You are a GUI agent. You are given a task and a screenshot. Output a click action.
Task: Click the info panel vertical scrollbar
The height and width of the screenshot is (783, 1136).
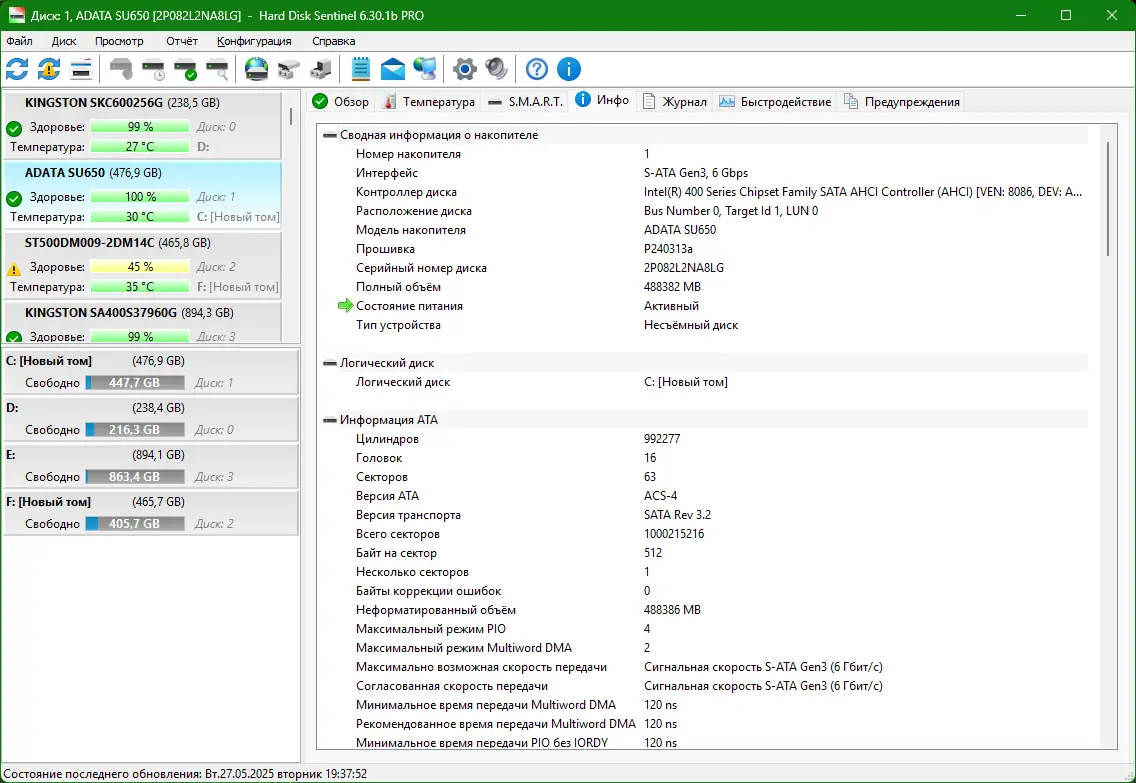point(1108,200)
